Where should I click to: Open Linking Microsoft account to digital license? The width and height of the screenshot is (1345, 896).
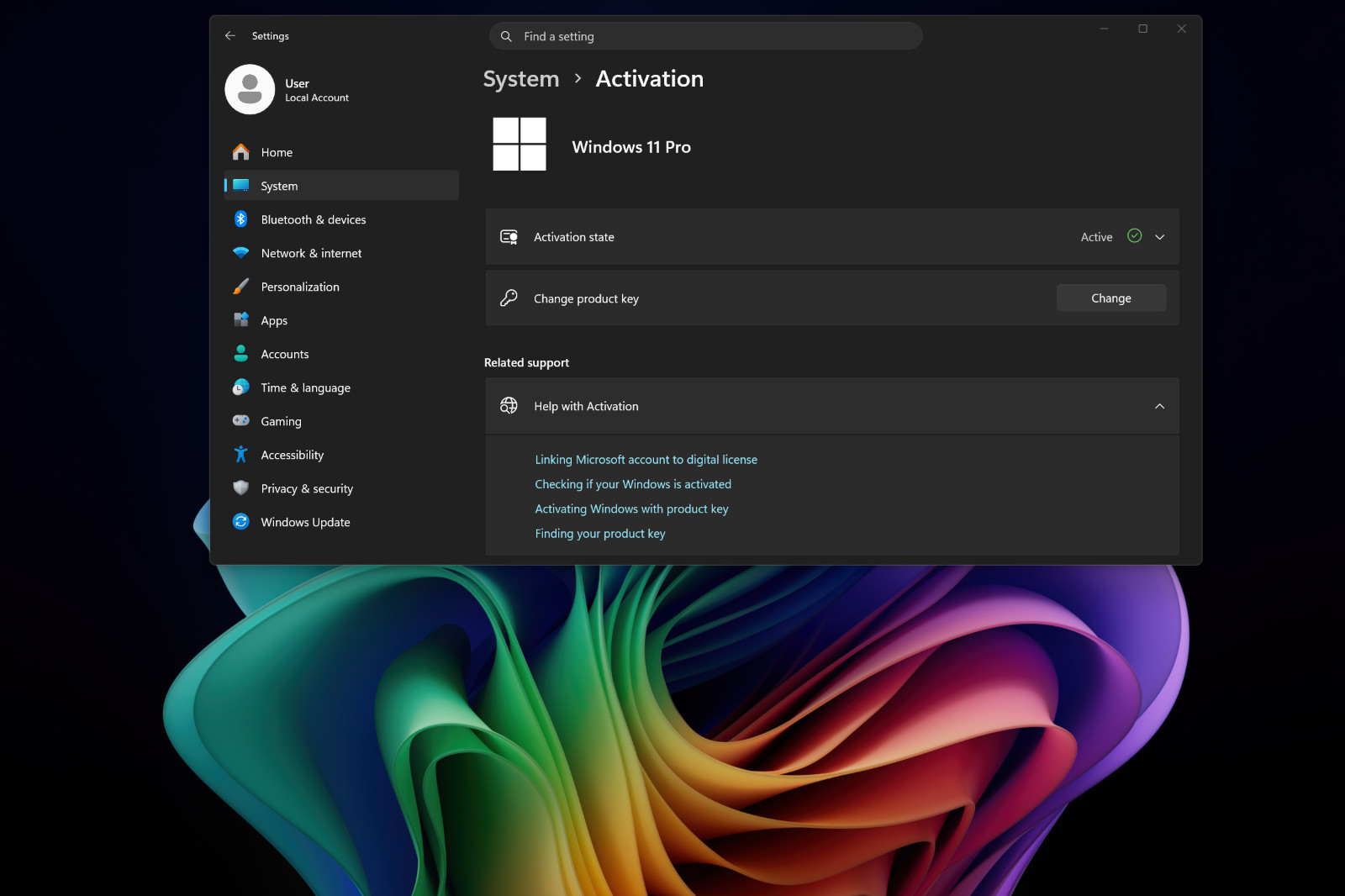[646, 460]
